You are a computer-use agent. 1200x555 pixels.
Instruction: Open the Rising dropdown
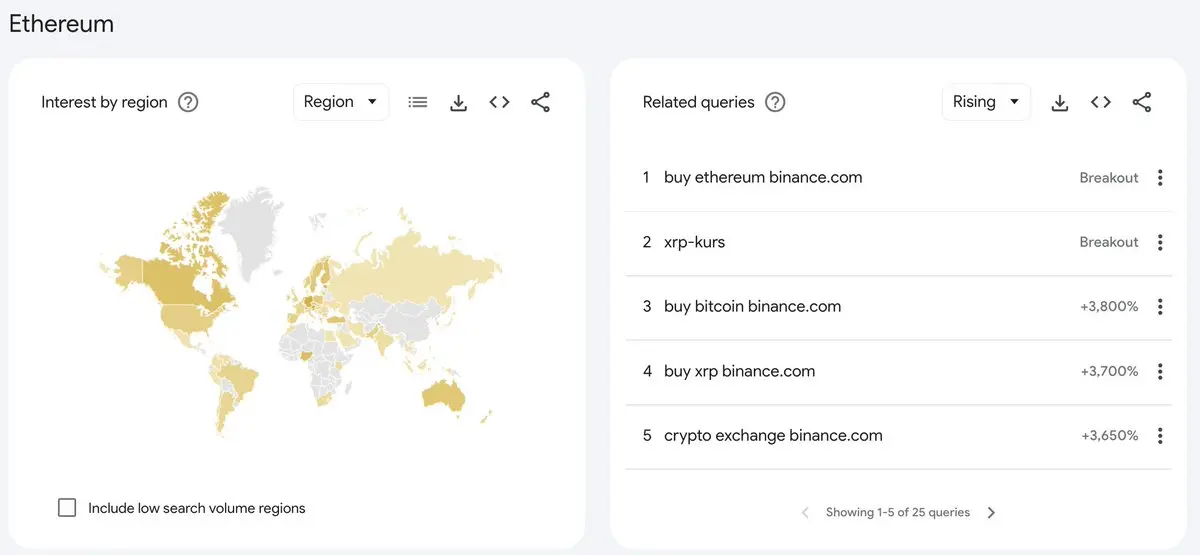coord(986,102)
